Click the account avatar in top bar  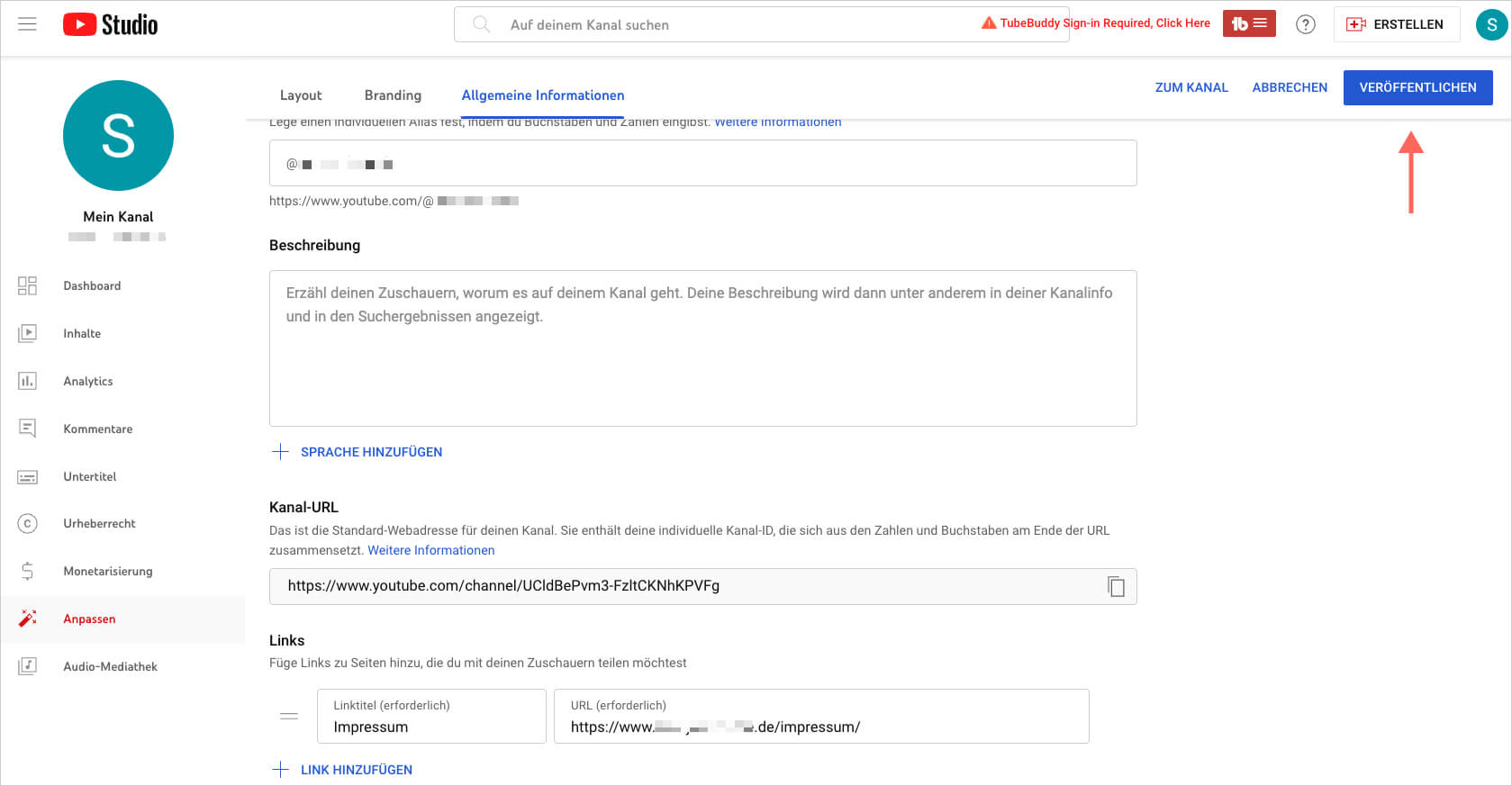pos(1490,24)
